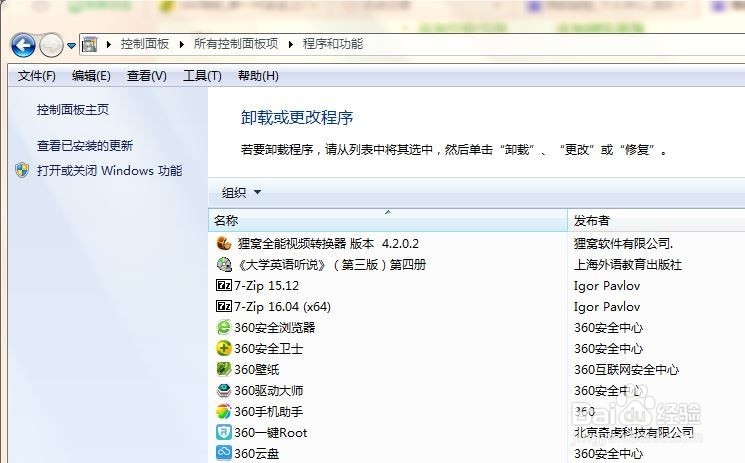The height and width of the screenshot is (463, 745).
Task: Open 打开或关闭 Windows 功能 link
Action: click(110, 171)
